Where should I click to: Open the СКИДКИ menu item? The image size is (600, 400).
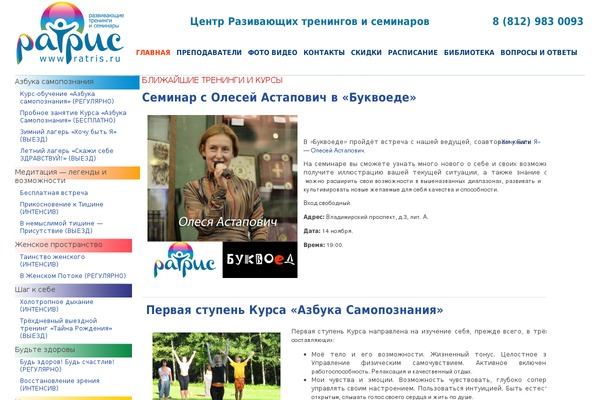click(366, 52)
